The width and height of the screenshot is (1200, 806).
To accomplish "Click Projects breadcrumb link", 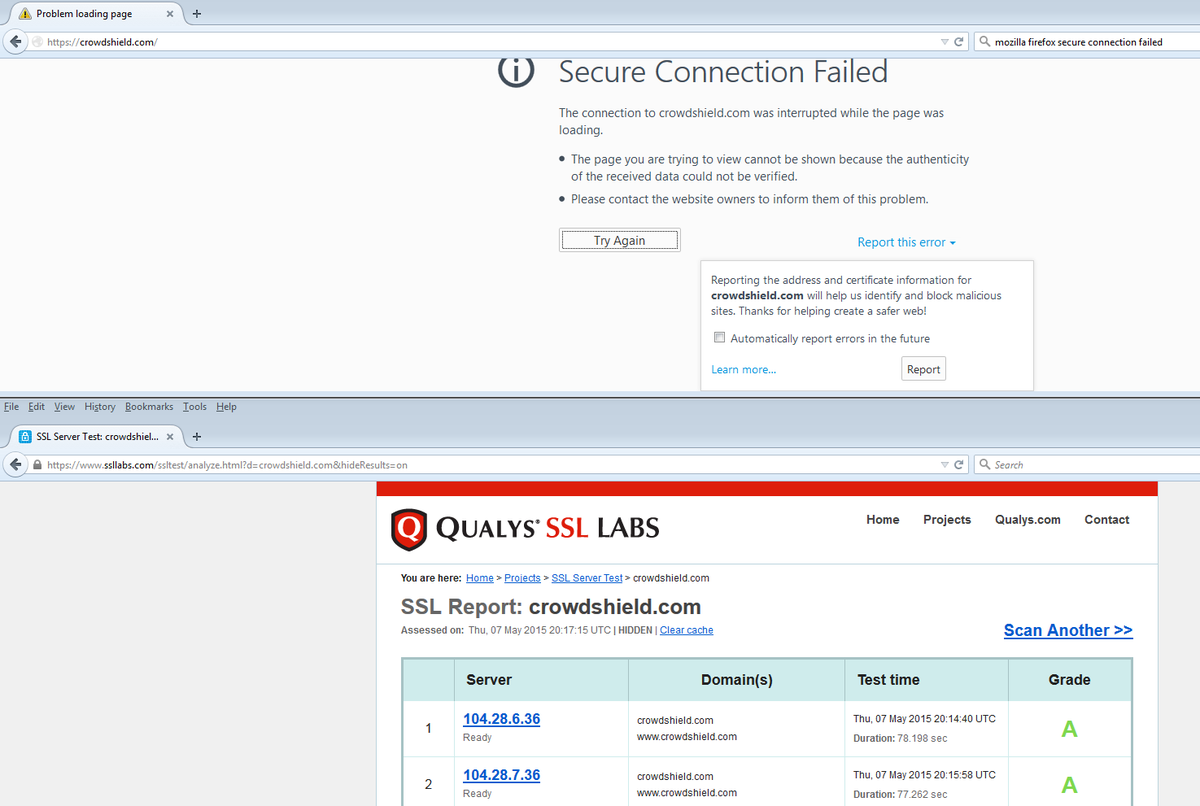I will pos(522,578).
